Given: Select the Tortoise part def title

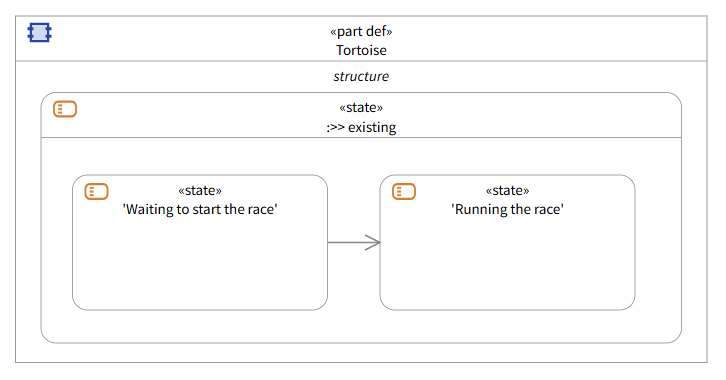Looking at the screenshot, I should click(x=361, y=50).
